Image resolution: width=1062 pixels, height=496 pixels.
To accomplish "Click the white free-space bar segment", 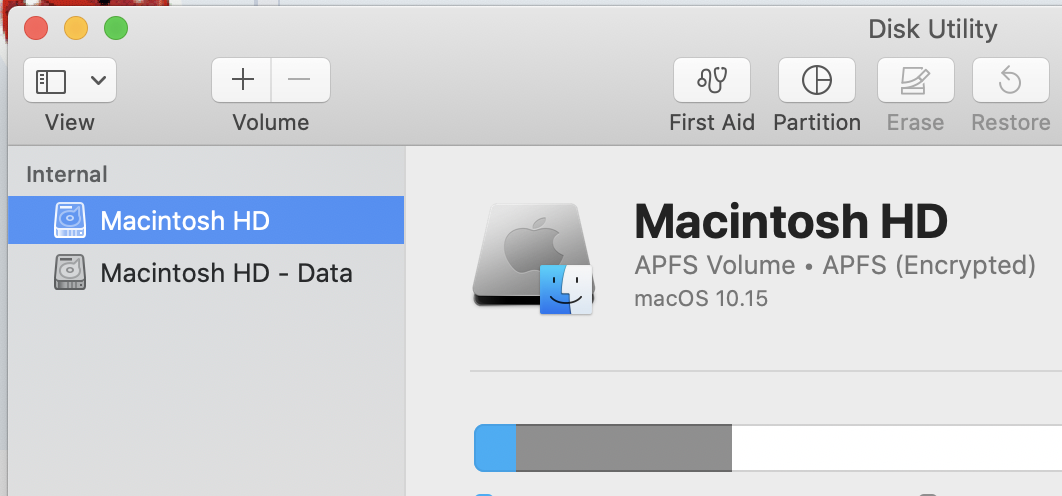I will (896, 448).
